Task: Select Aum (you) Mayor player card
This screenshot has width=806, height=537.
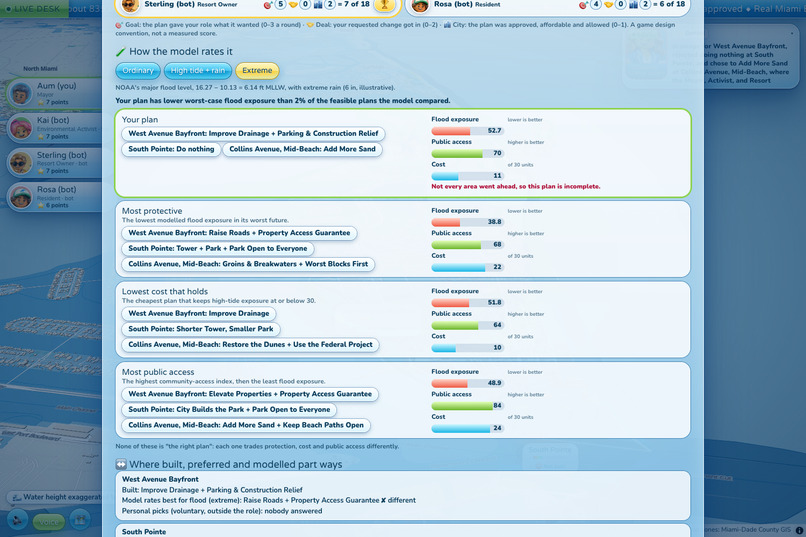Action: (x=54, y=94)
